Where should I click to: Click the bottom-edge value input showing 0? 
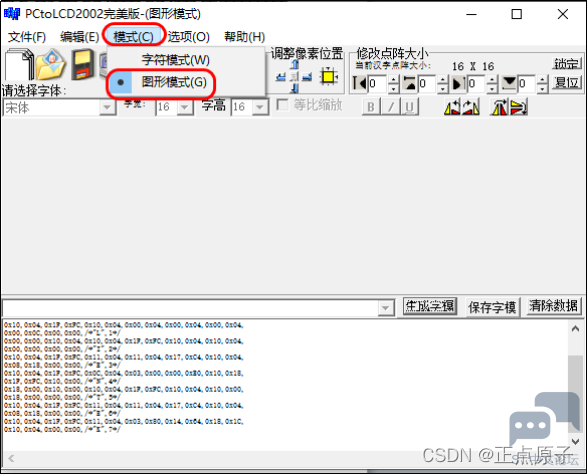point(527,83)
